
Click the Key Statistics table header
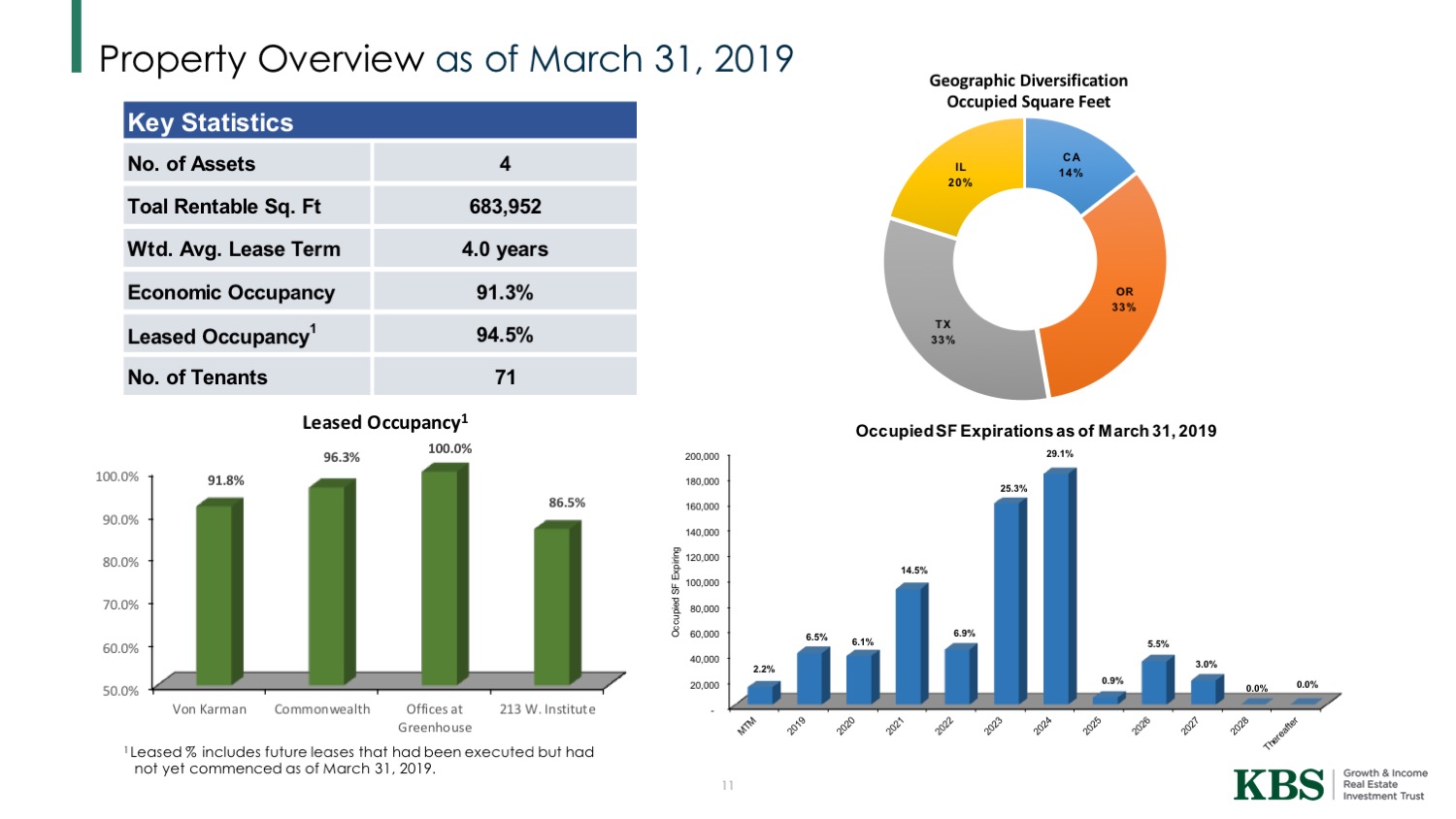(x=380, y=121)
